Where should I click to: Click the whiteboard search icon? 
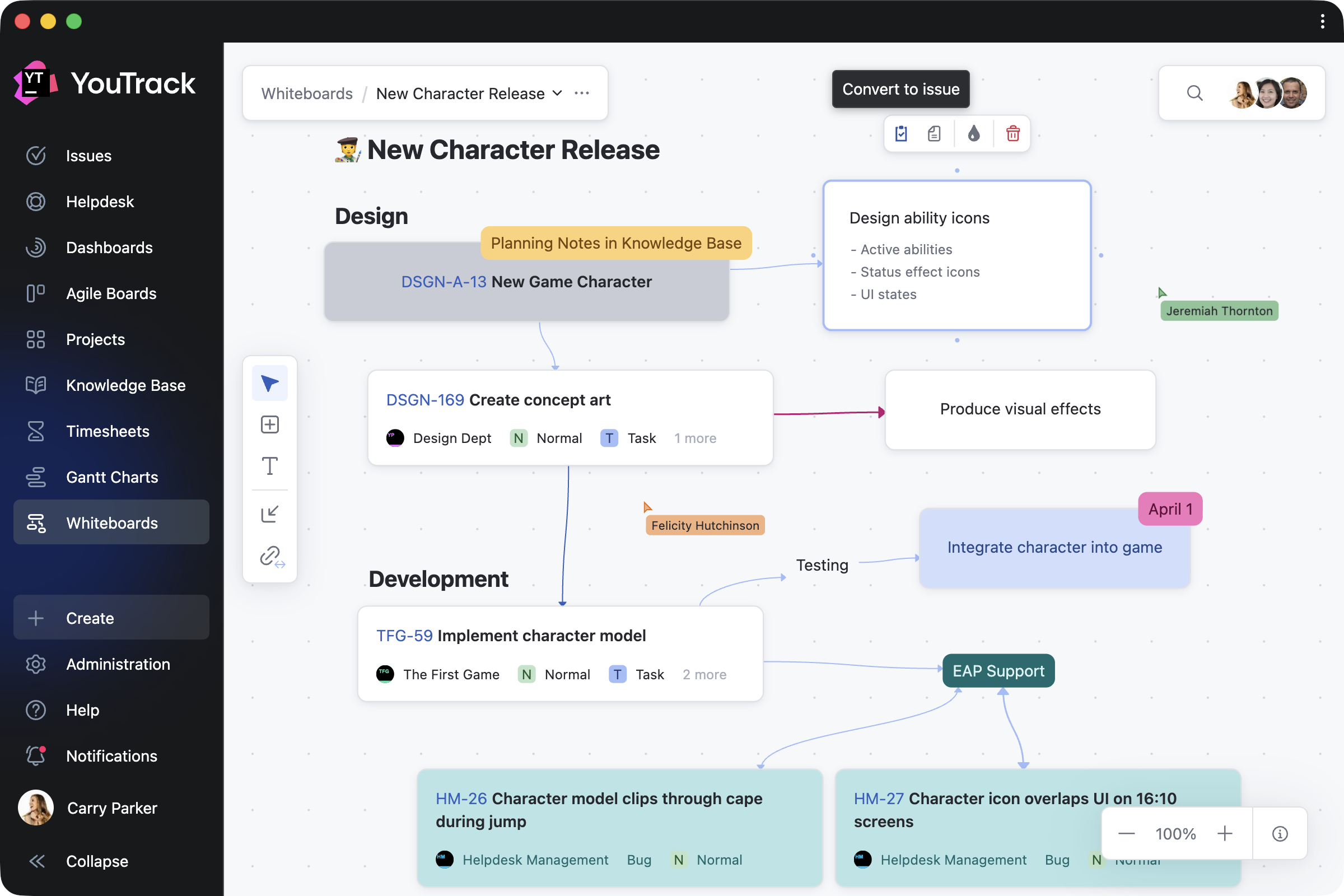click(1194, 93)
